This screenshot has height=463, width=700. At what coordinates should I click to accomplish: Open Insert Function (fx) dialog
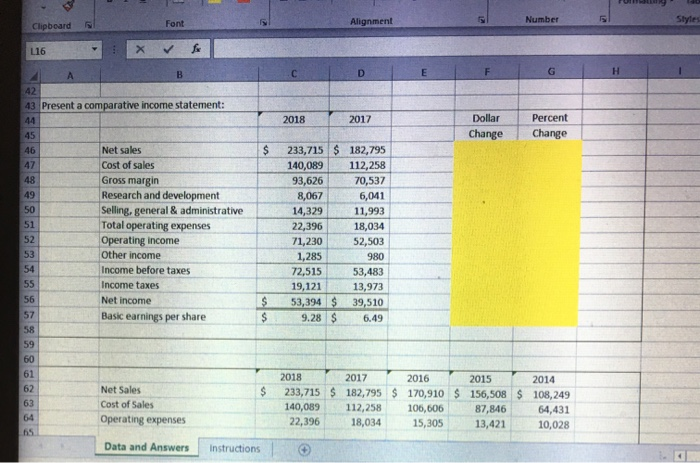point(196,49)
